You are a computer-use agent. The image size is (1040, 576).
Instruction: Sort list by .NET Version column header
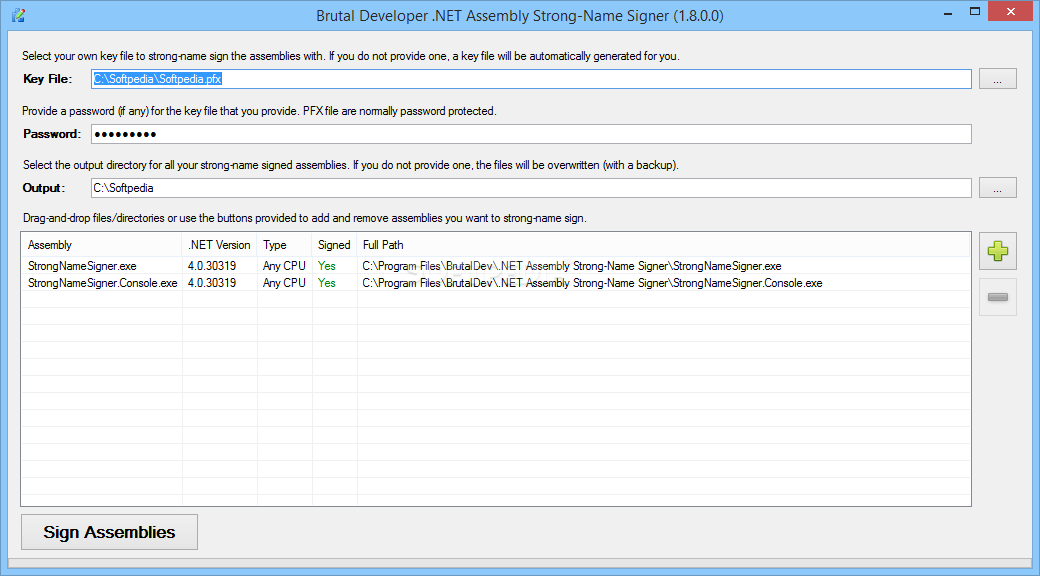tap(220, 245)
